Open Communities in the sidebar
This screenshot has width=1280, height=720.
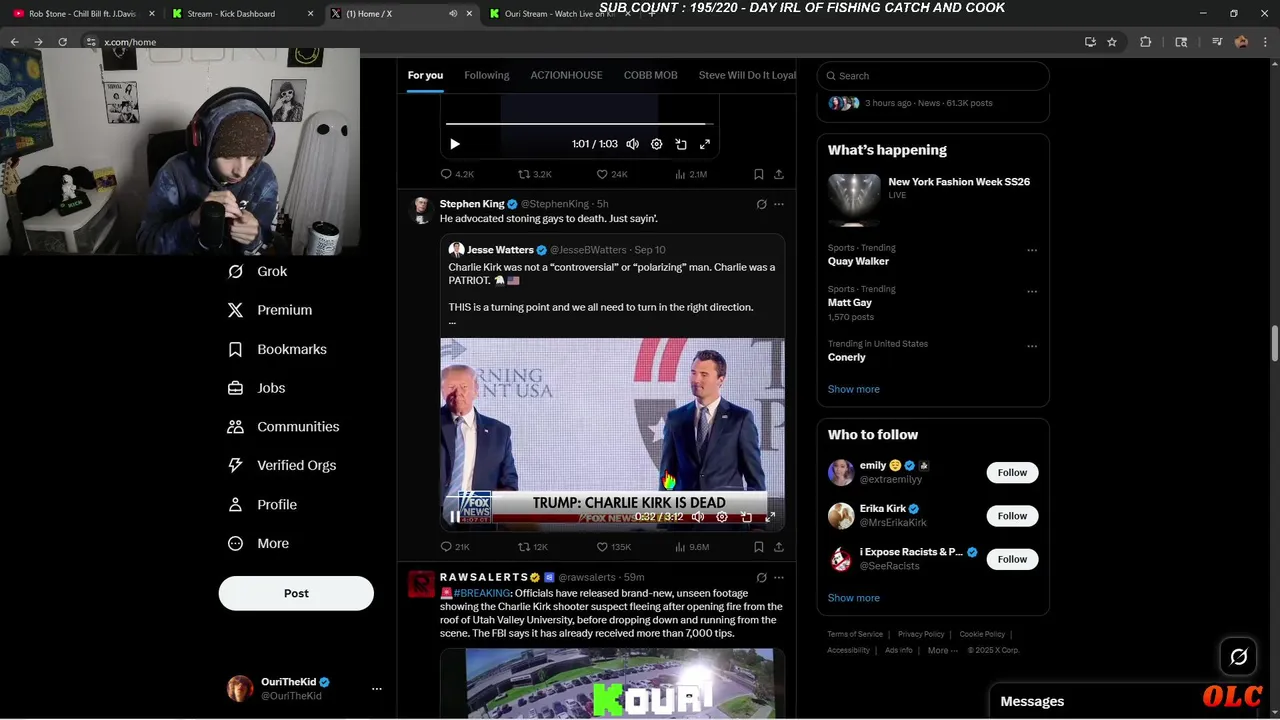tap(284, 426)
